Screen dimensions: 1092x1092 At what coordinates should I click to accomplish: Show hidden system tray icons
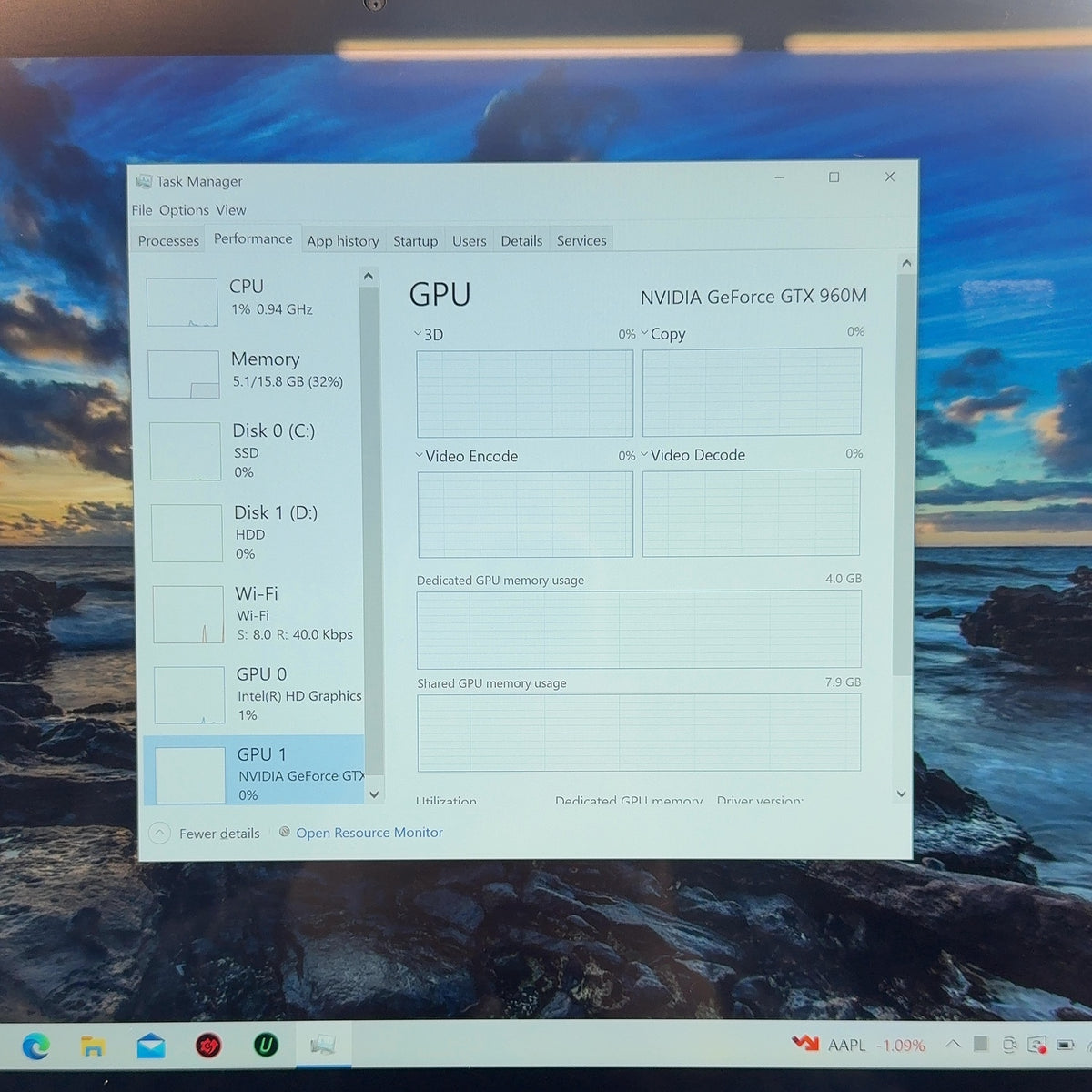tap(953, 1044)
